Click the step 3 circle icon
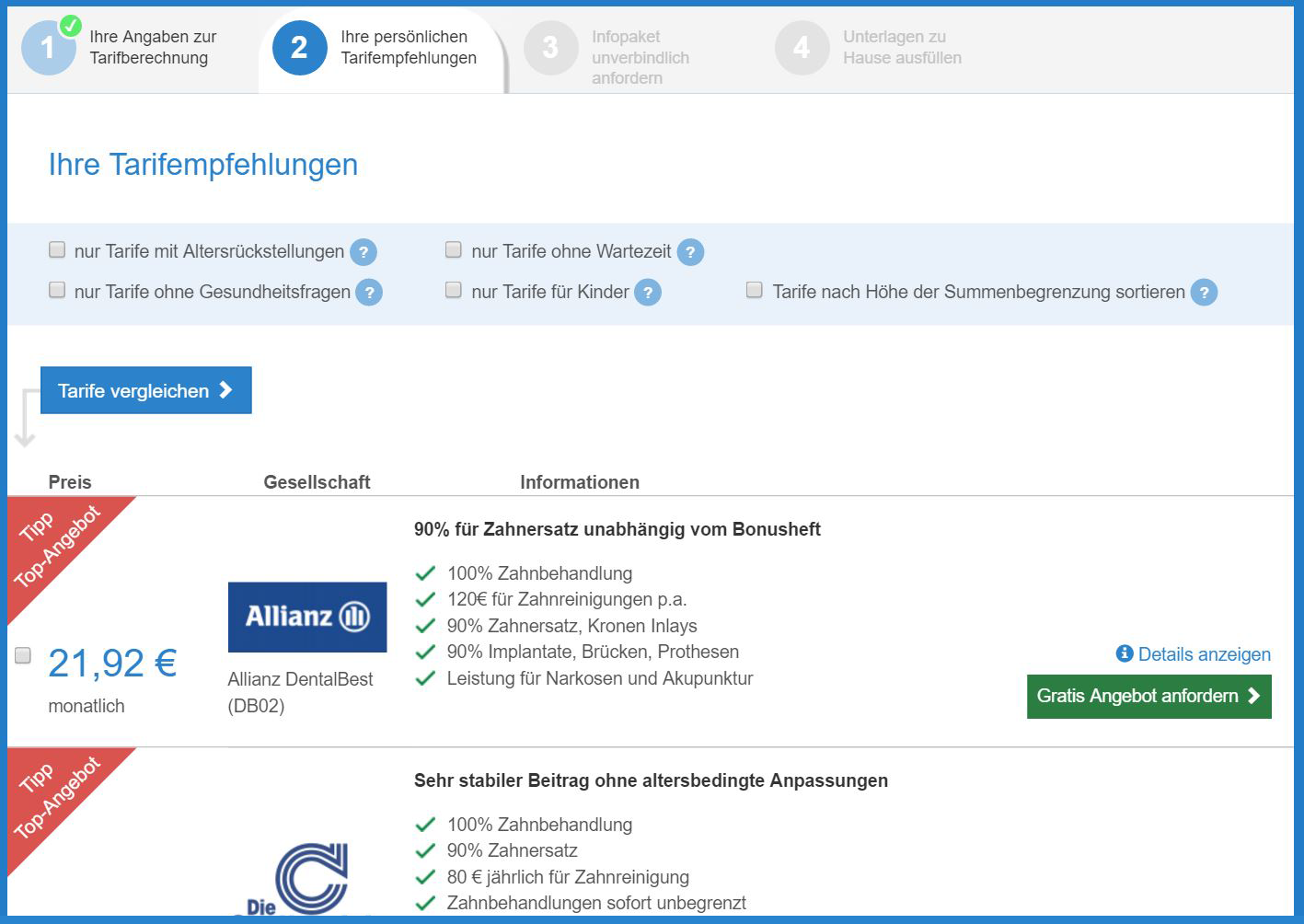Screen dimensions: 1304x924 (x=550, y=48)
